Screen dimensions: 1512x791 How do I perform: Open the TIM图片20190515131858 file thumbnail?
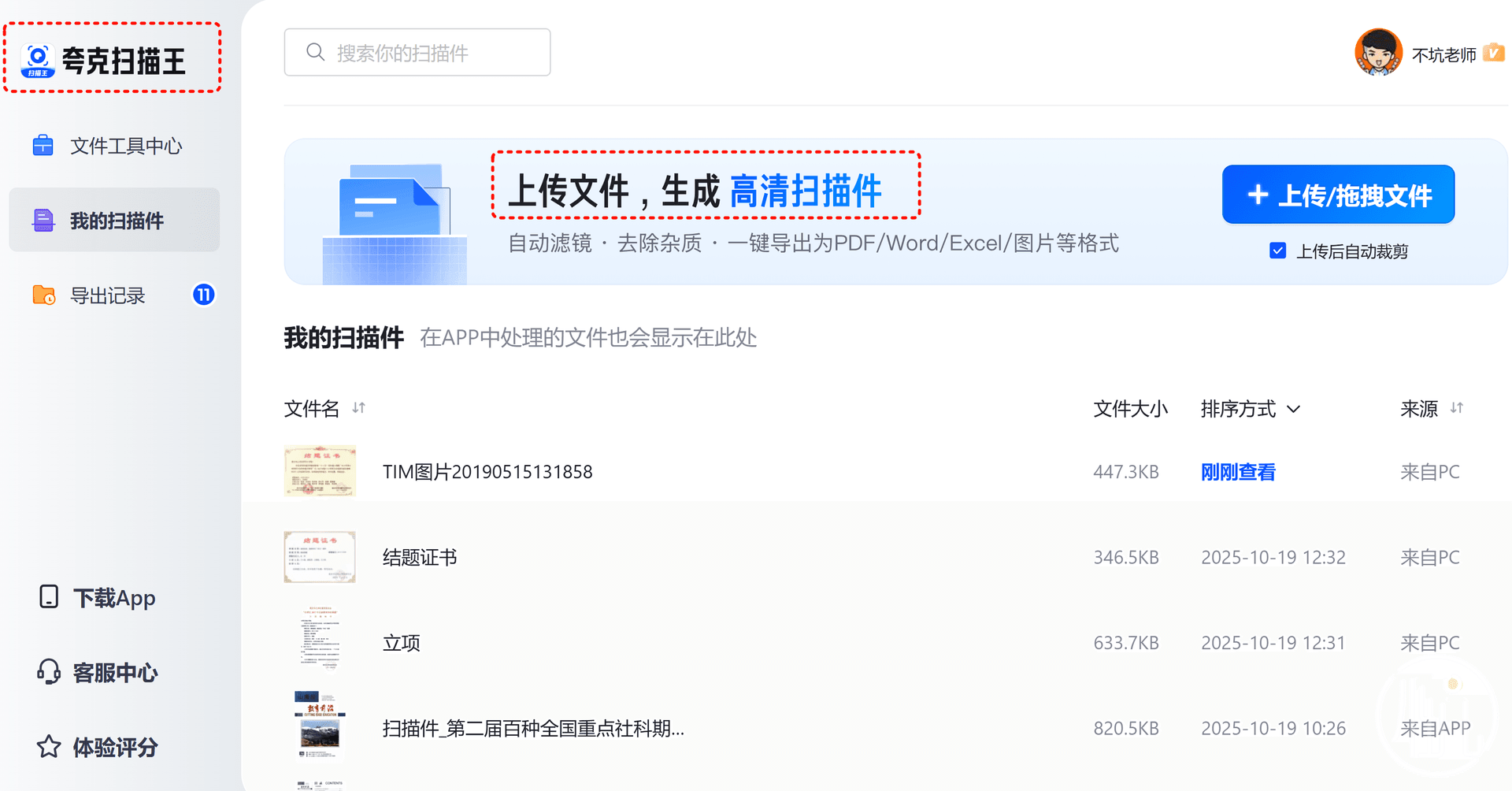click(x=320, y=471)
